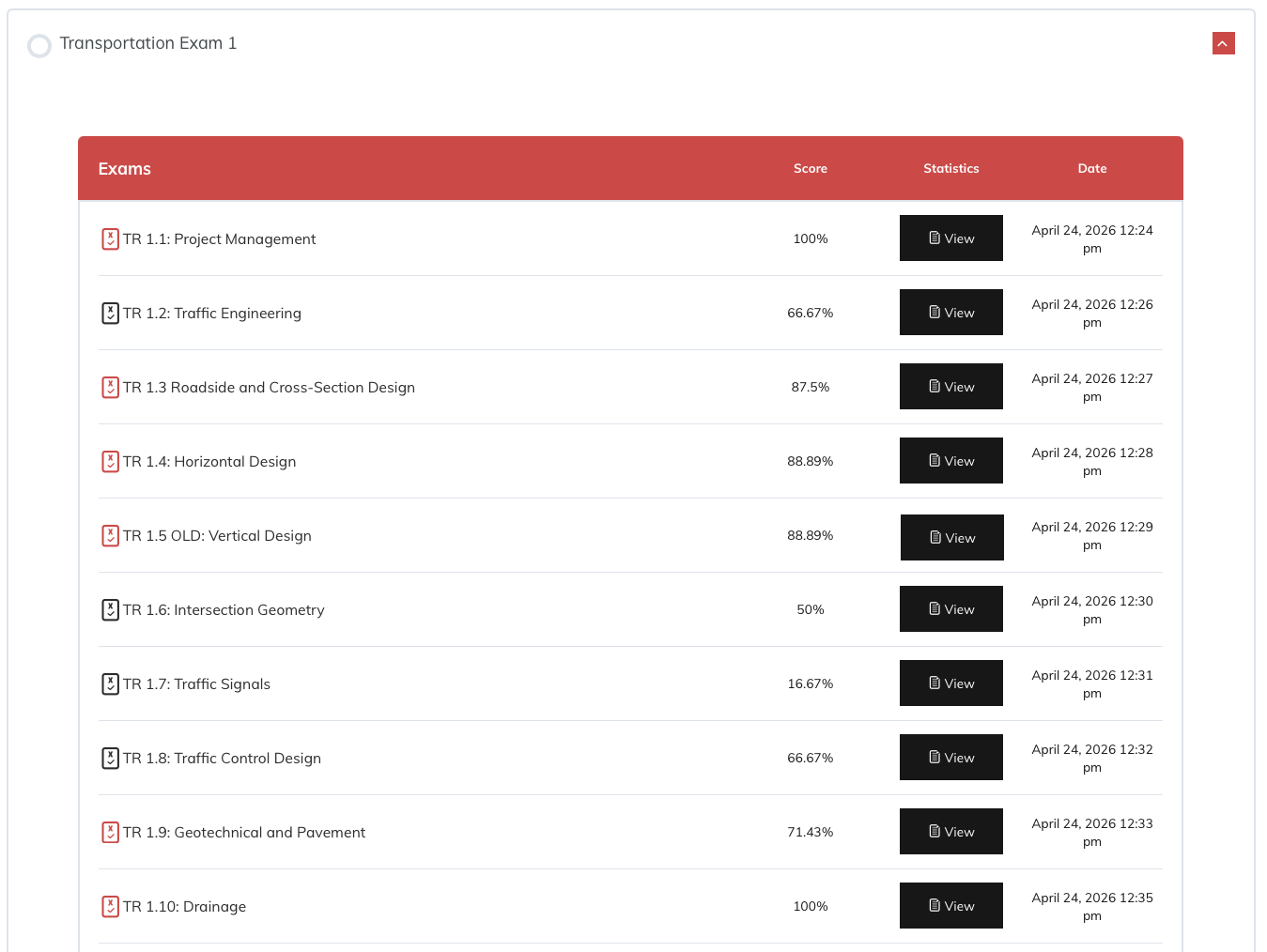Click the quiz icon beside TR 1.10 Drainage
The height and width of the screenshot is (952, 1267).
tap(110, 907)
